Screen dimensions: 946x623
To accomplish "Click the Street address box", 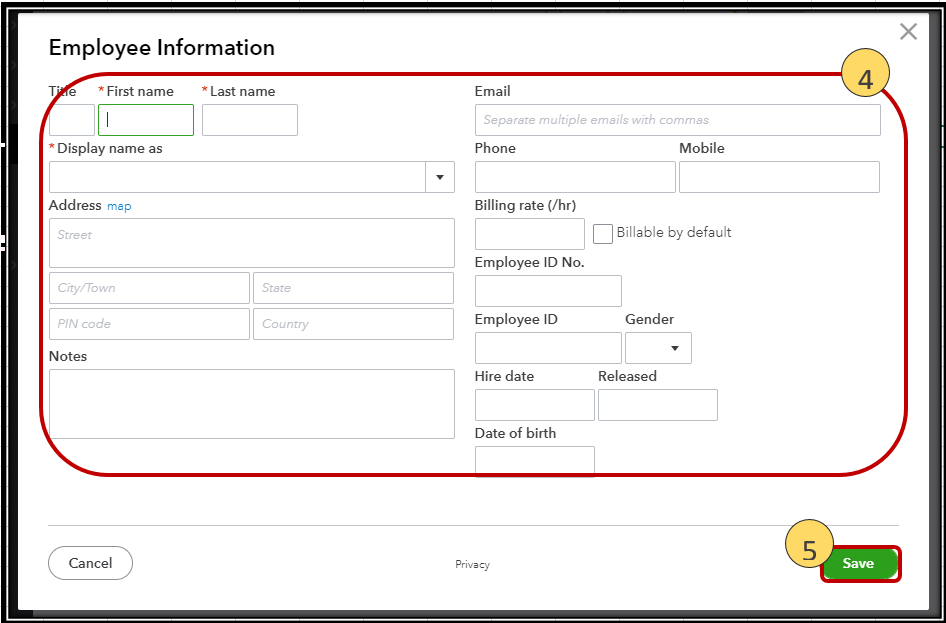I will [x=251, y=243].
